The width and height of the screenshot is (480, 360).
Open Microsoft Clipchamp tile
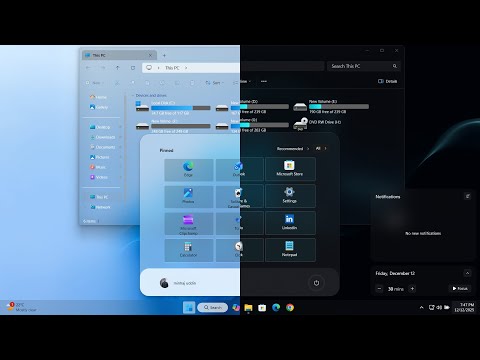[x=188, y=224]
